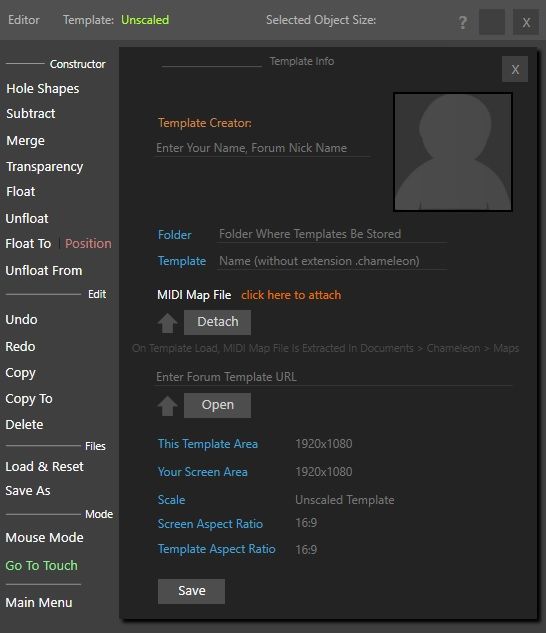Save the template info
Viewport: 546px width, 633px height.
[x=191, y=591]
